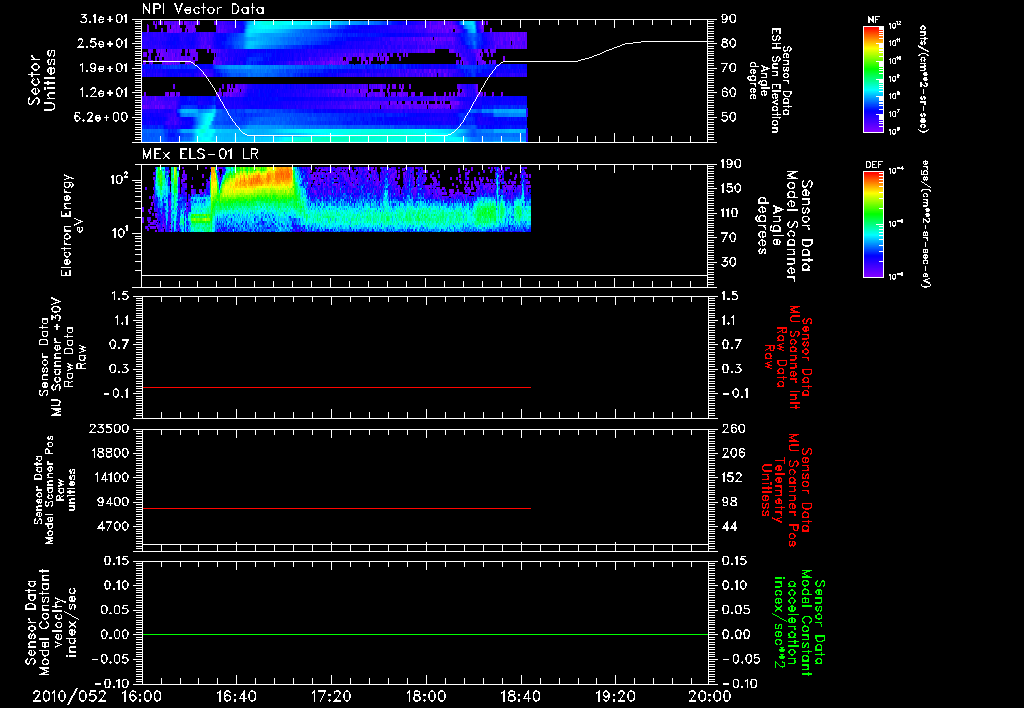Click the green line in velocity panel
The width and height of the screenshot is (1024, 708).
coord(425,634)
